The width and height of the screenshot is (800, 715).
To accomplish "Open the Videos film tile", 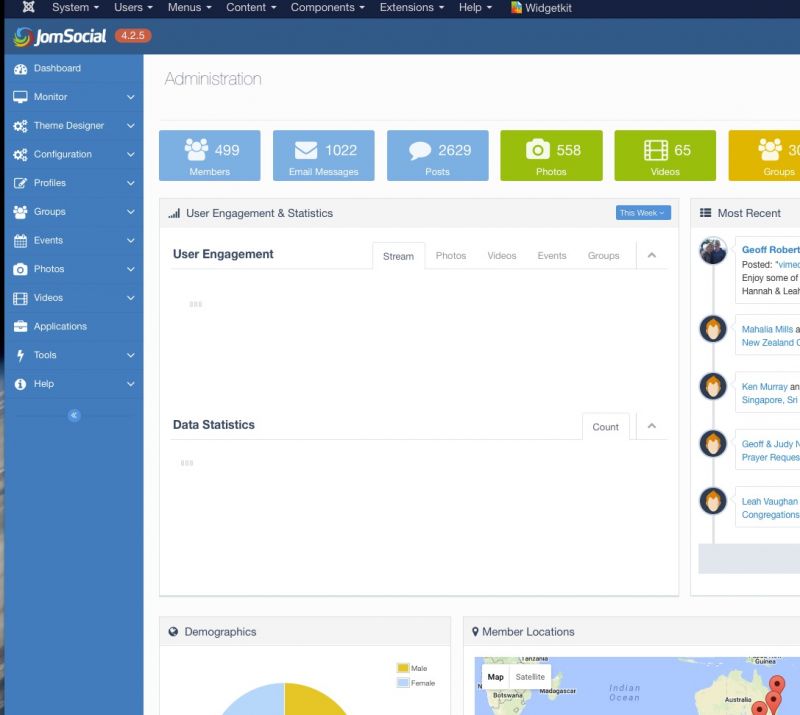I will [x=665, y=155].
